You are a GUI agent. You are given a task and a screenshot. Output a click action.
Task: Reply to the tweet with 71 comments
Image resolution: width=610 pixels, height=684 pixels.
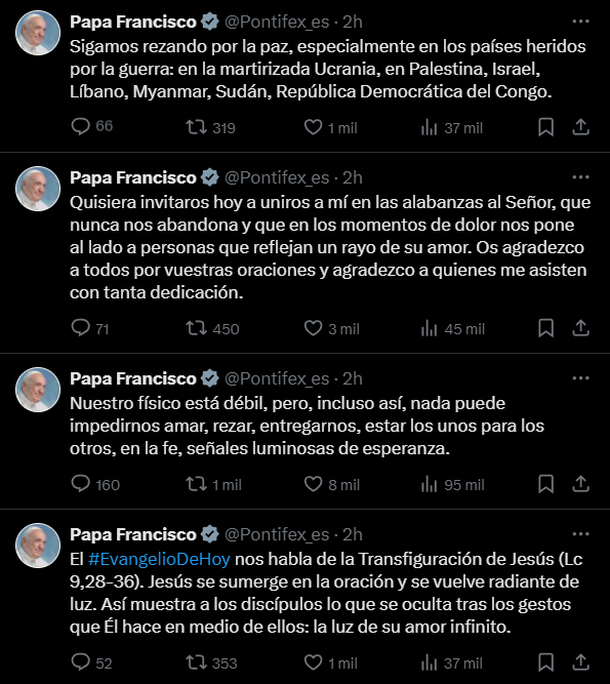tap(81, 328)
